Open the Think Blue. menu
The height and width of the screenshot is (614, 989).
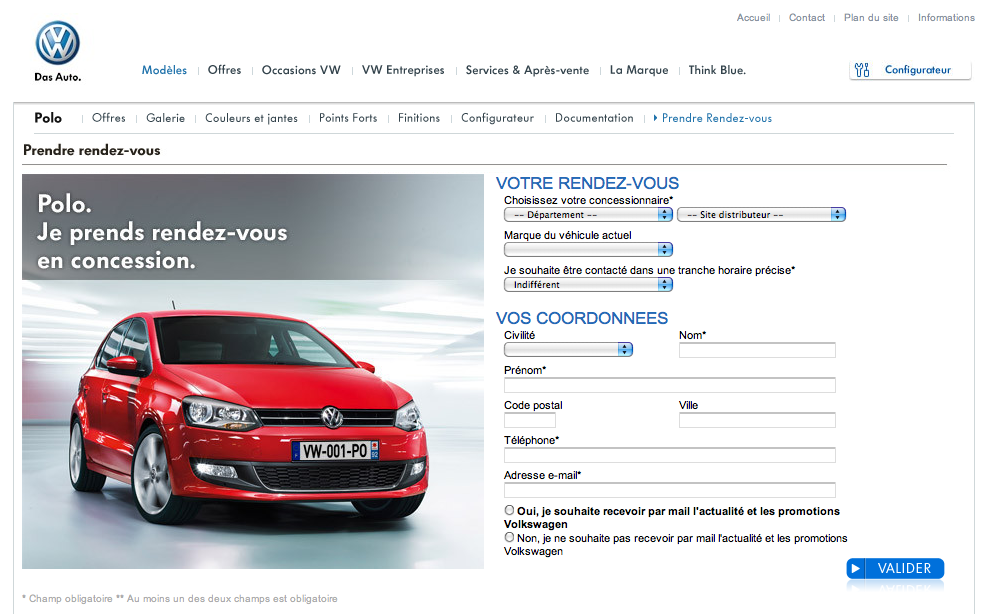point(717,70)
